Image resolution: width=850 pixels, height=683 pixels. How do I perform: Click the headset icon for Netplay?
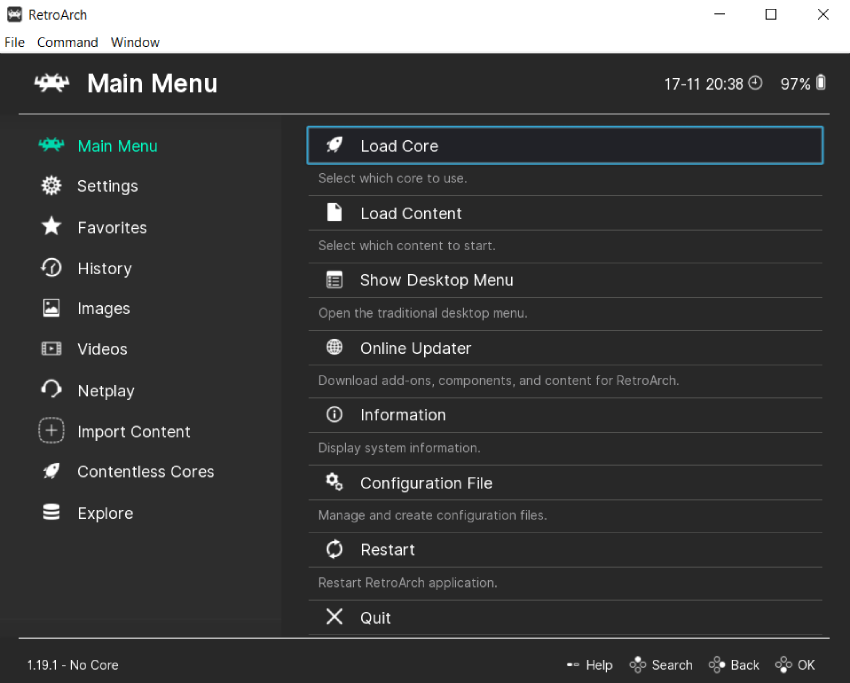pyautogui.click(x=51, y=390)
